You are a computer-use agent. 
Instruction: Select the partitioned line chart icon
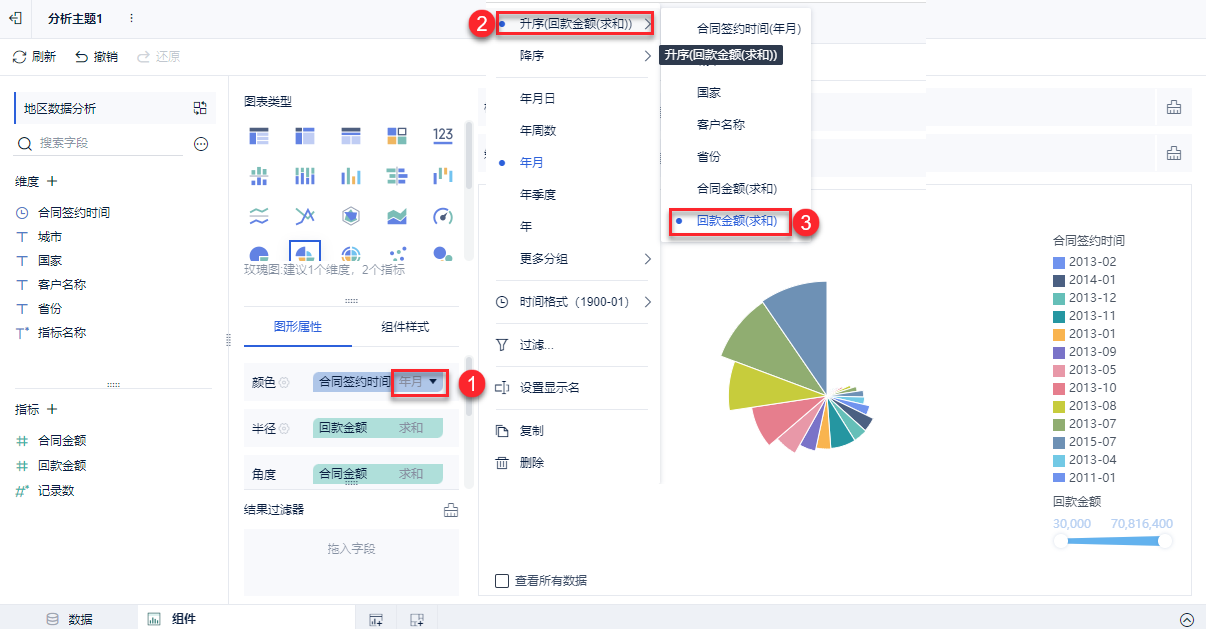[x=259, y=216]
